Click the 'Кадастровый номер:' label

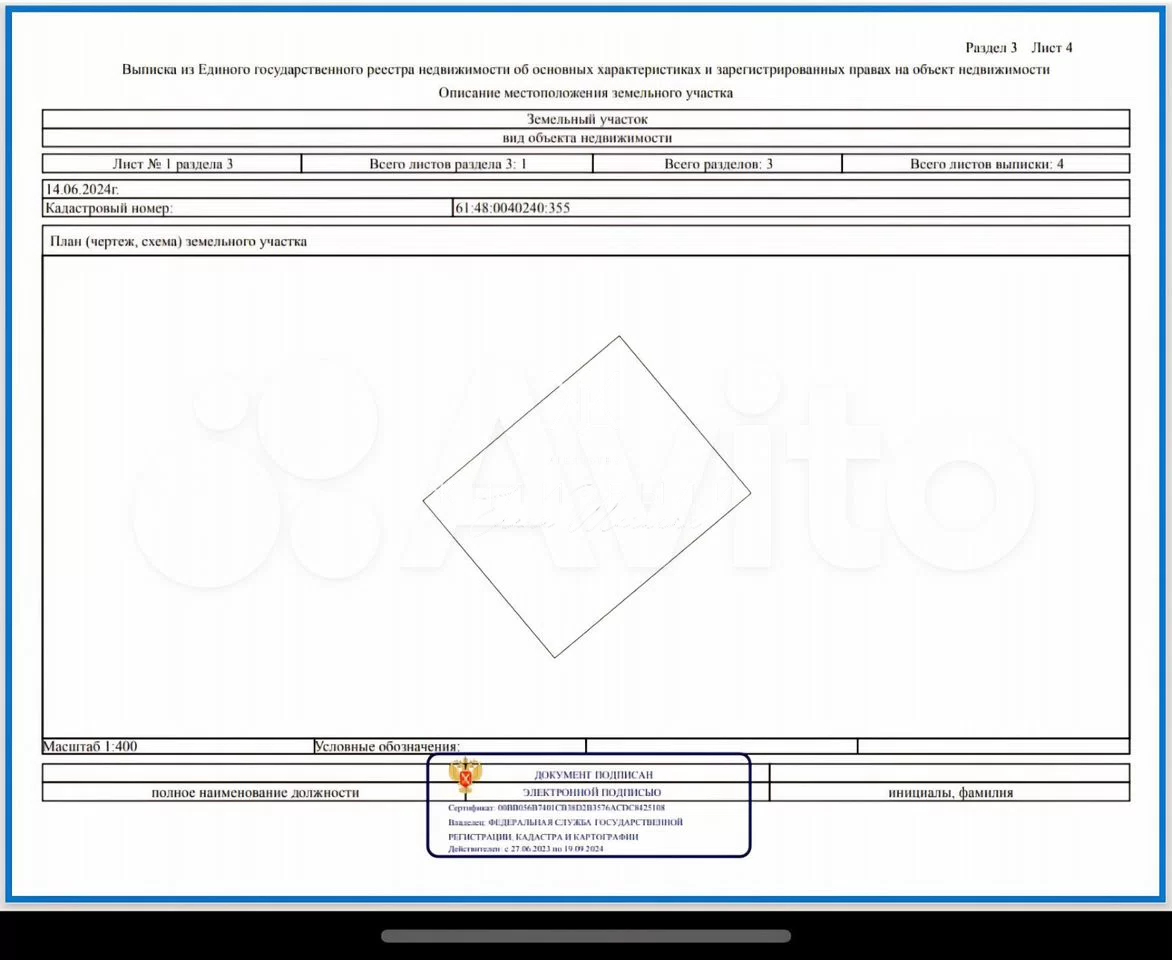pyautogui.click(x=109, y=208)
